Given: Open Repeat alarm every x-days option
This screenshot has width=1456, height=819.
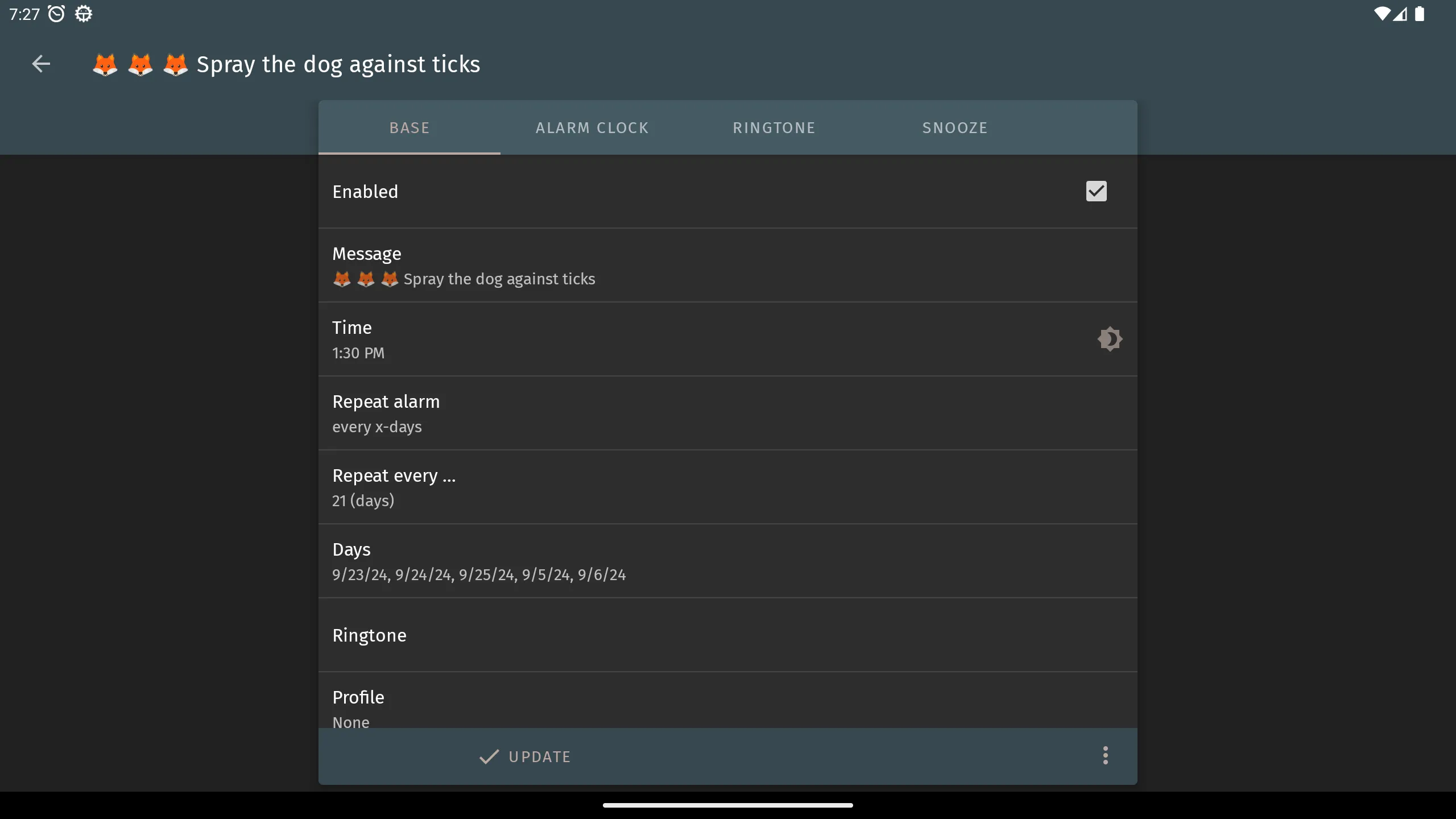Looking at the screenshot, I should (728, 413).
